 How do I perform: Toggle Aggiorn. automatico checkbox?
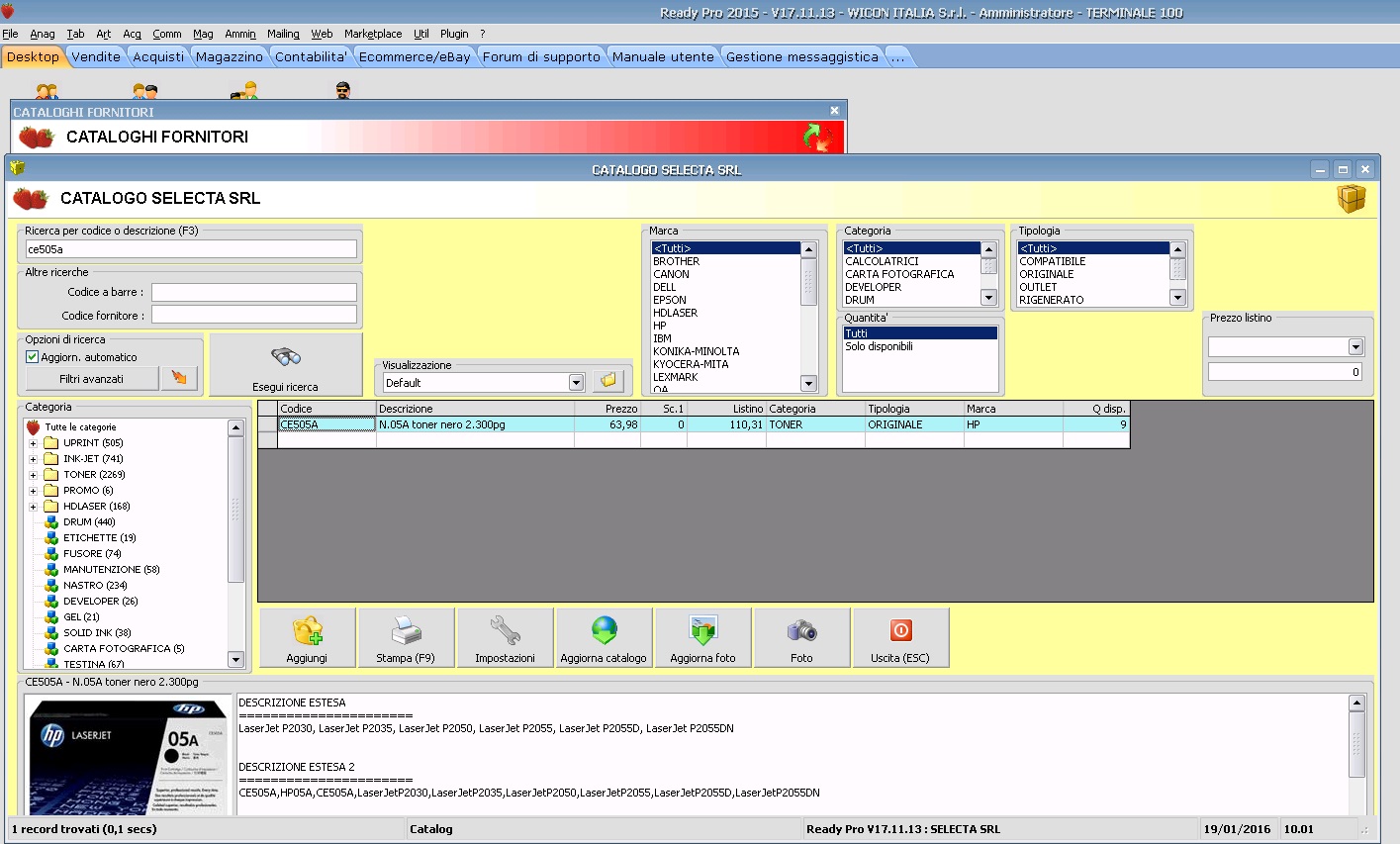(x=33, y=357)
